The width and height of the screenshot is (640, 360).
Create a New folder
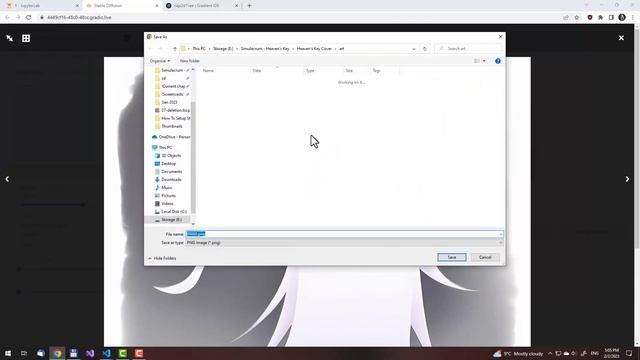[x=190, y=61]
